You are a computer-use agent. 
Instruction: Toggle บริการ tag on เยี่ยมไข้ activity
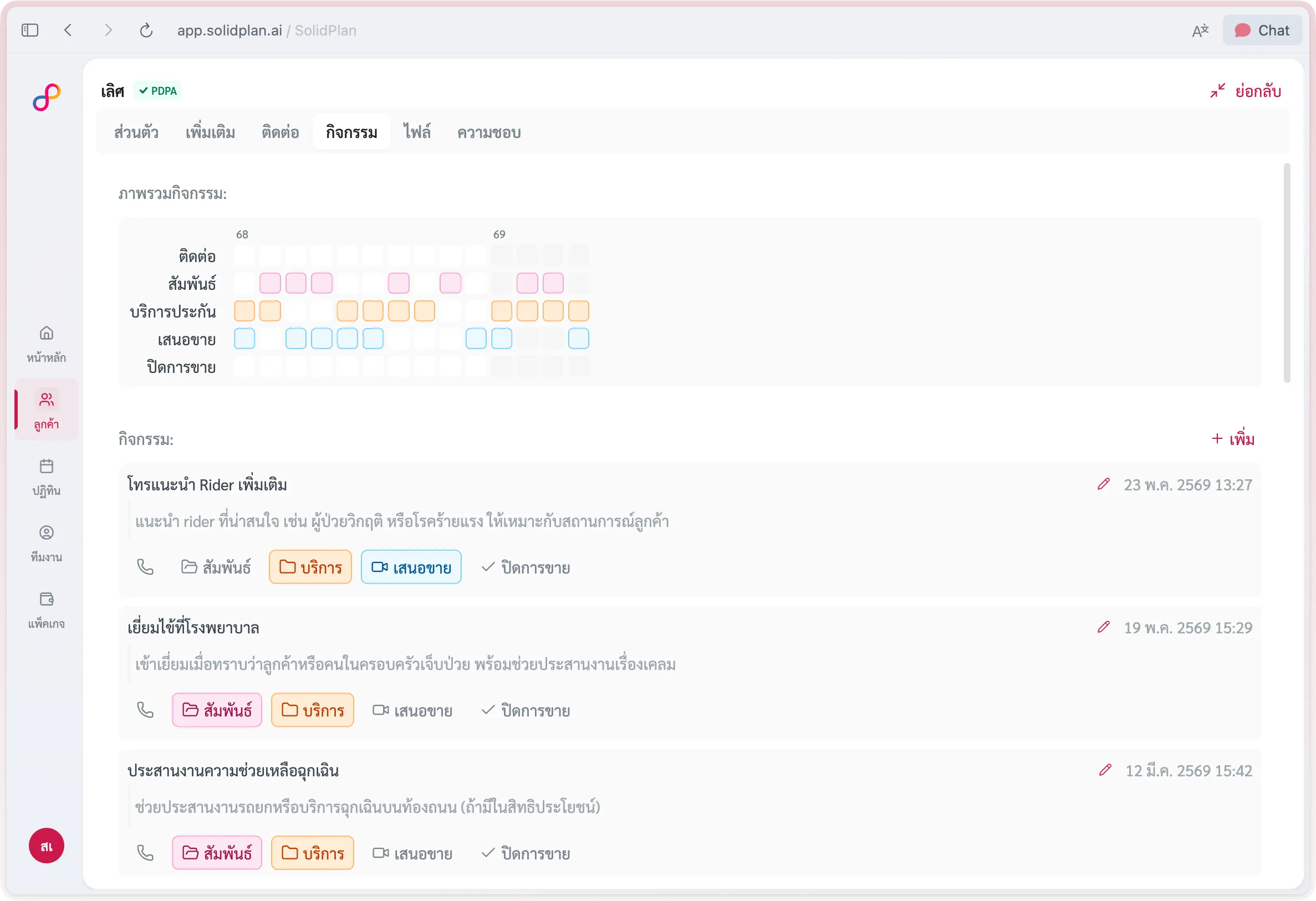point(313,710)
